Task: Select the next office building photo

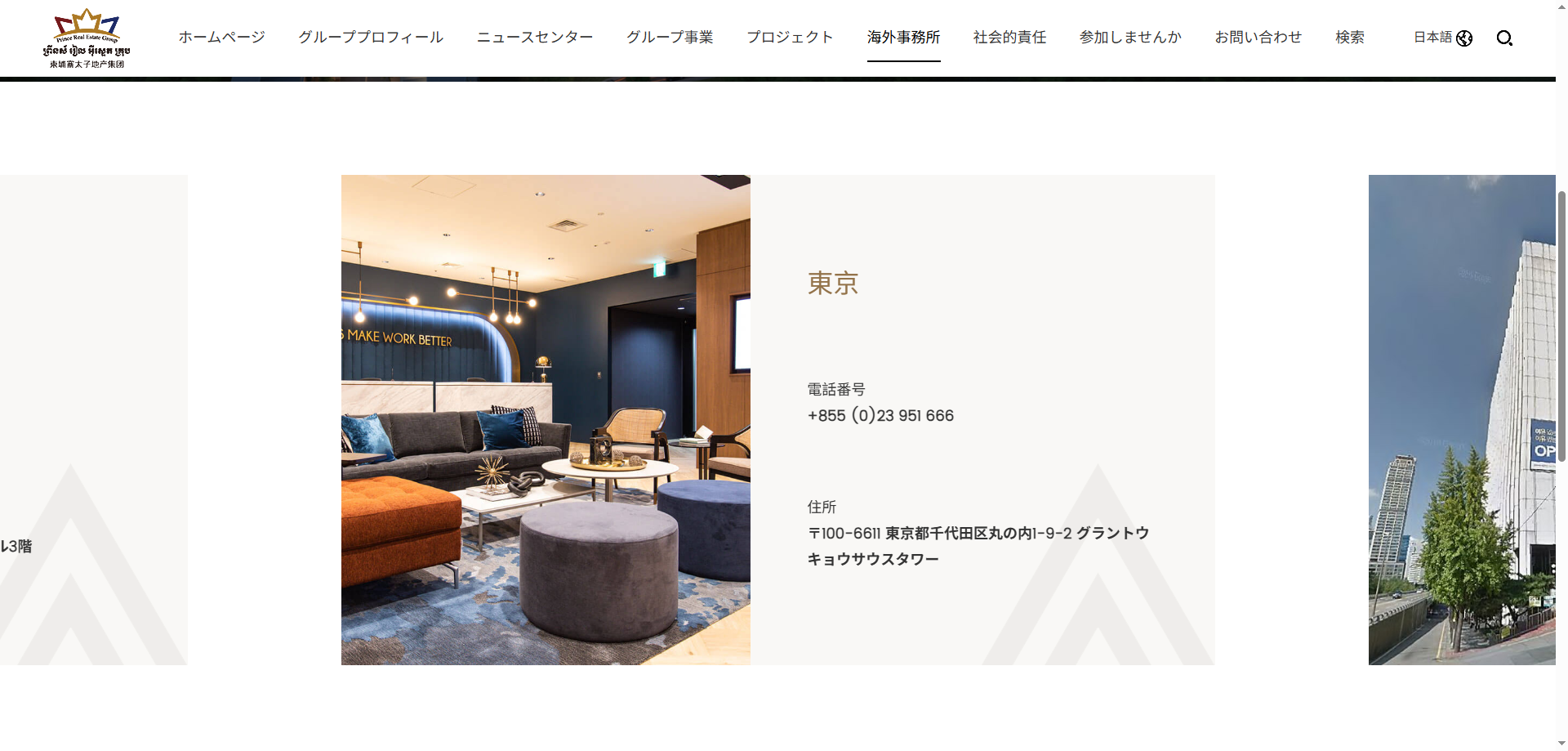Action: click(x=1462, y=419)
